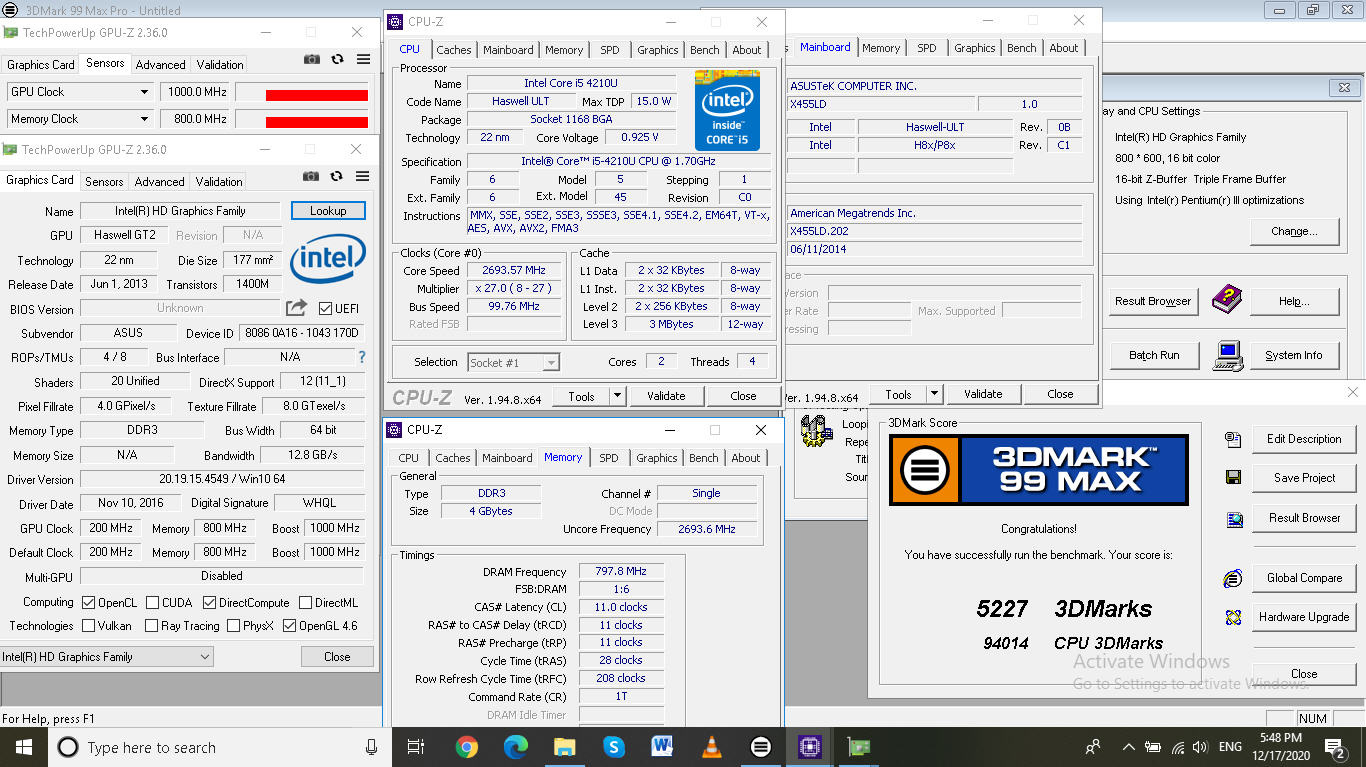Open the Bench tab in CPU-Z CPU window
The image size is (1366, 767).
click(704, 49)
